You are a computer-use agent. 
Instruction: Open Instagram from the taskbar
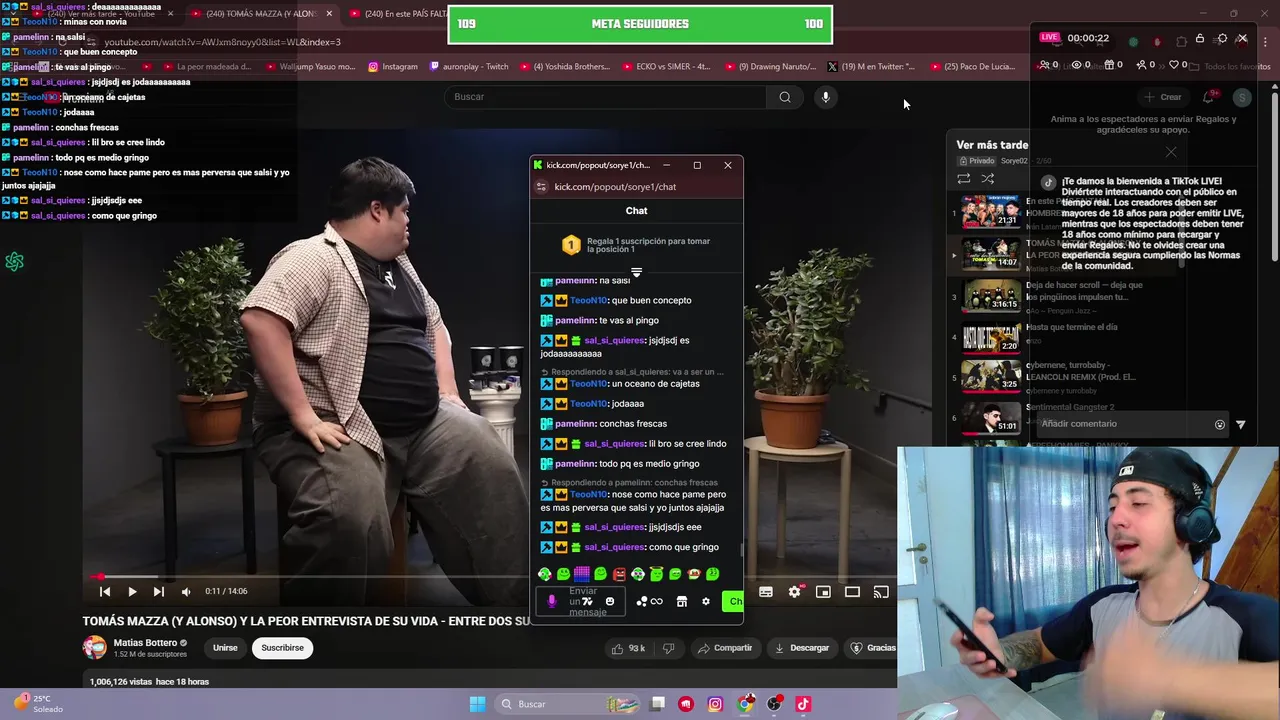pyautogui.click(x=715, y=704)
